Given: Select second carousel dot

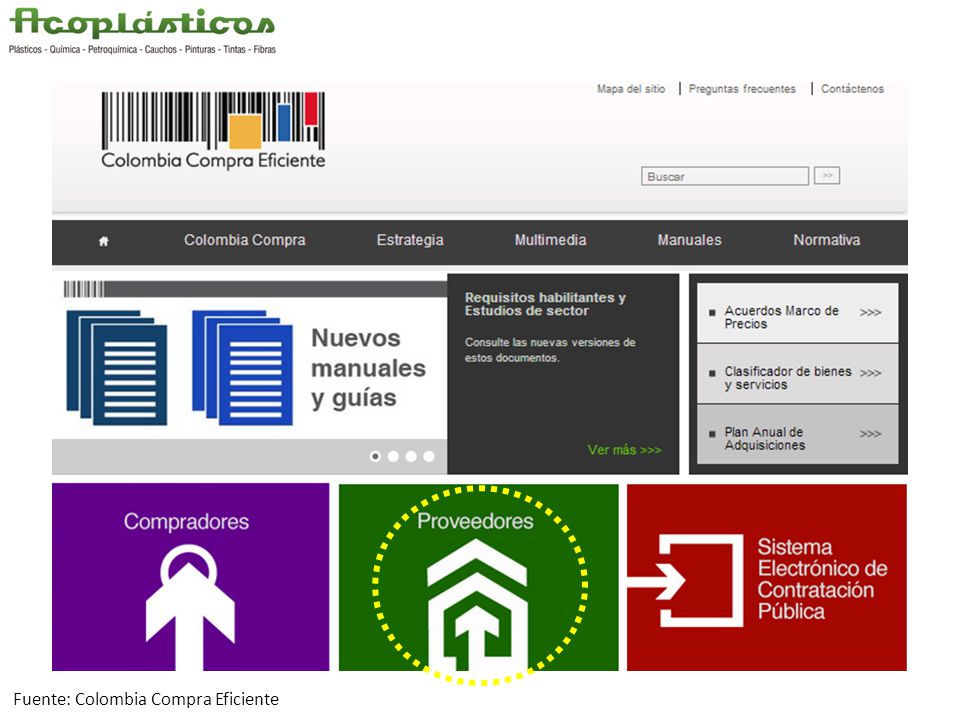Looking at the screenshot, I should click(393, 456).
